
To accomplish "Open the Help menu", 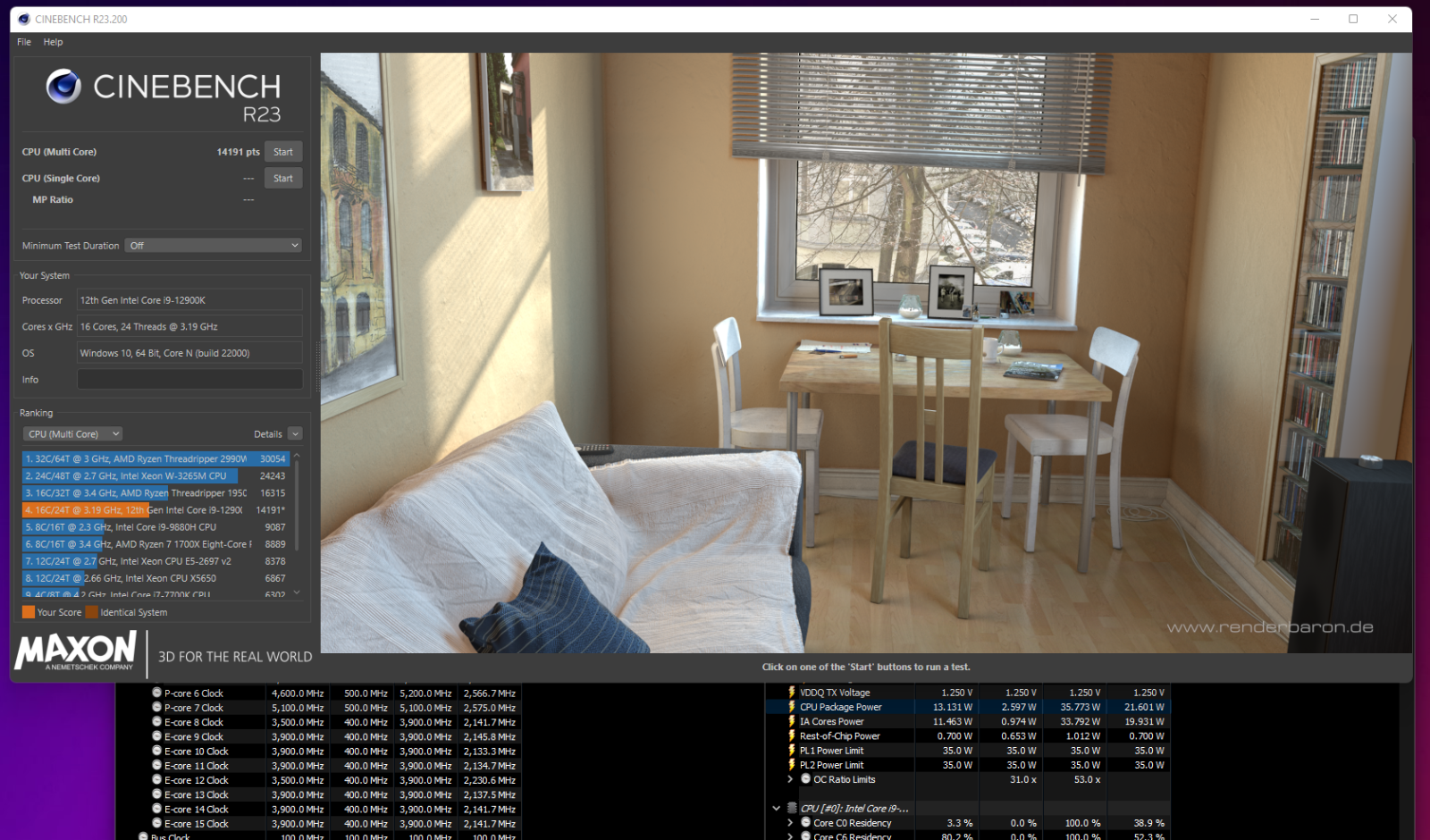I will coord(53,42).
